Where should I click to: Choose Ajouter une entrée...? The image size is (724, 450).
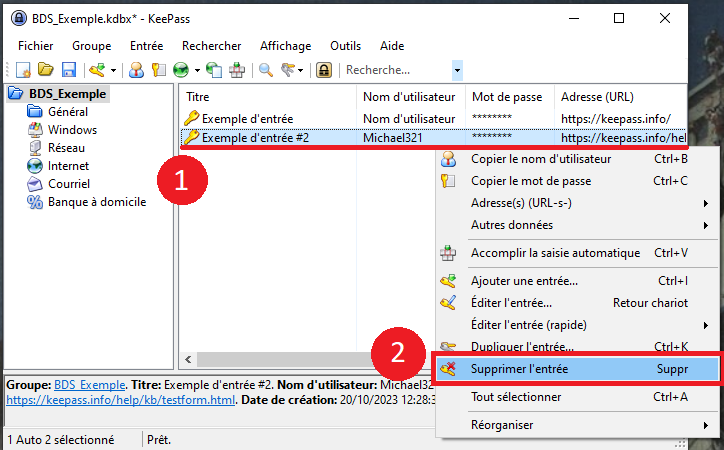(577, 281)
